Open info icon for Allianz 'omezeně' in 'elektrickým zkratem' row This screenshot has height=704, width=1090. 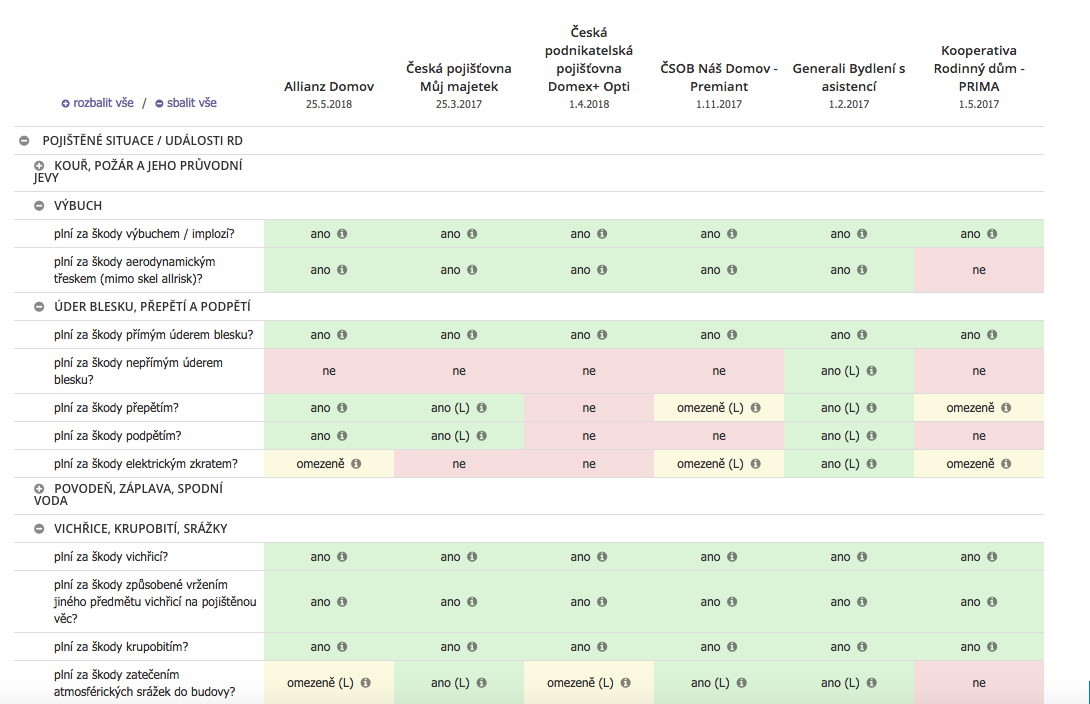tap(356, 464)
